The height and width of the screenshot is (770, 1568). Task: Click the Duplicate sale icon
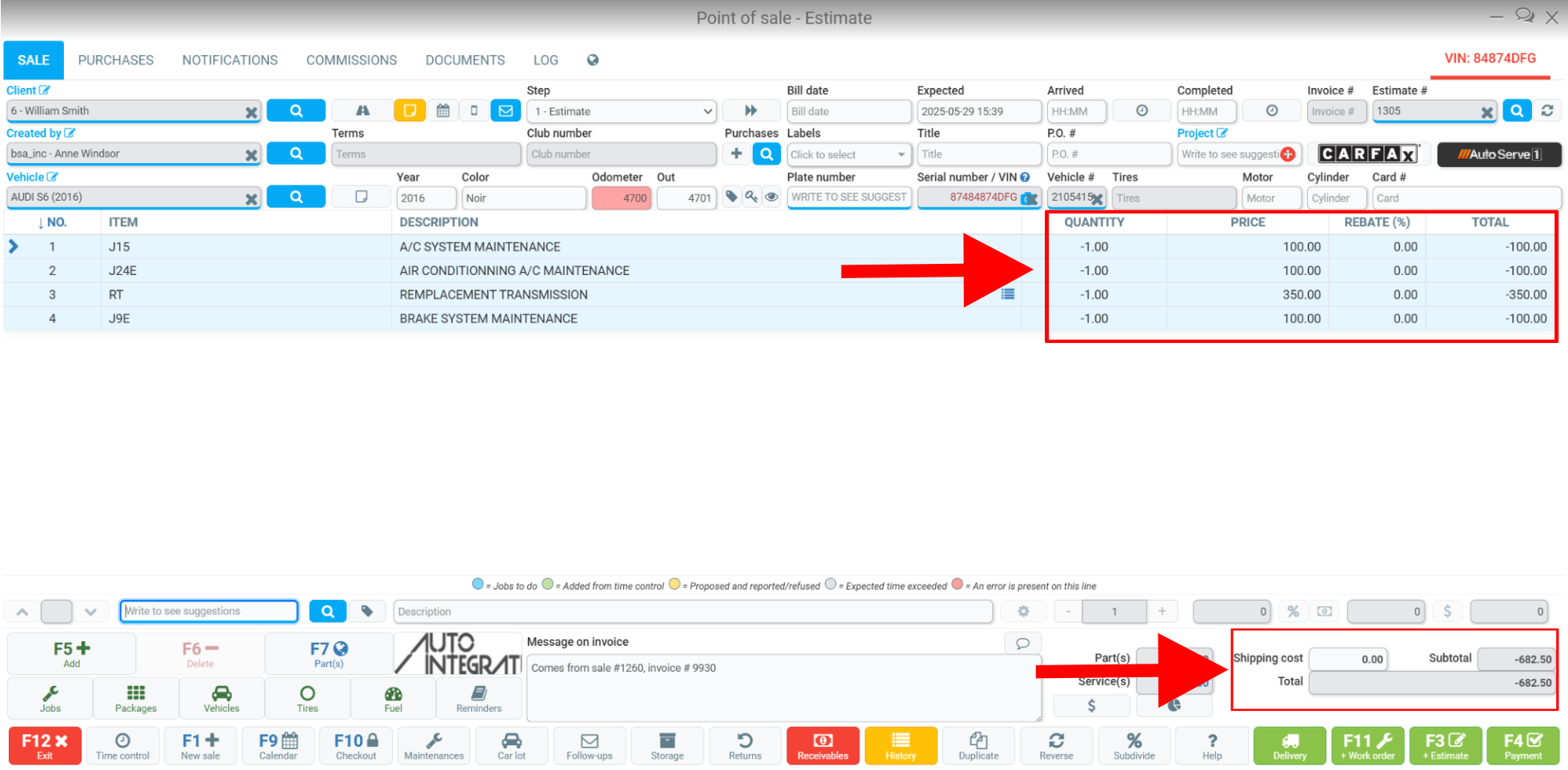(978, 745)
